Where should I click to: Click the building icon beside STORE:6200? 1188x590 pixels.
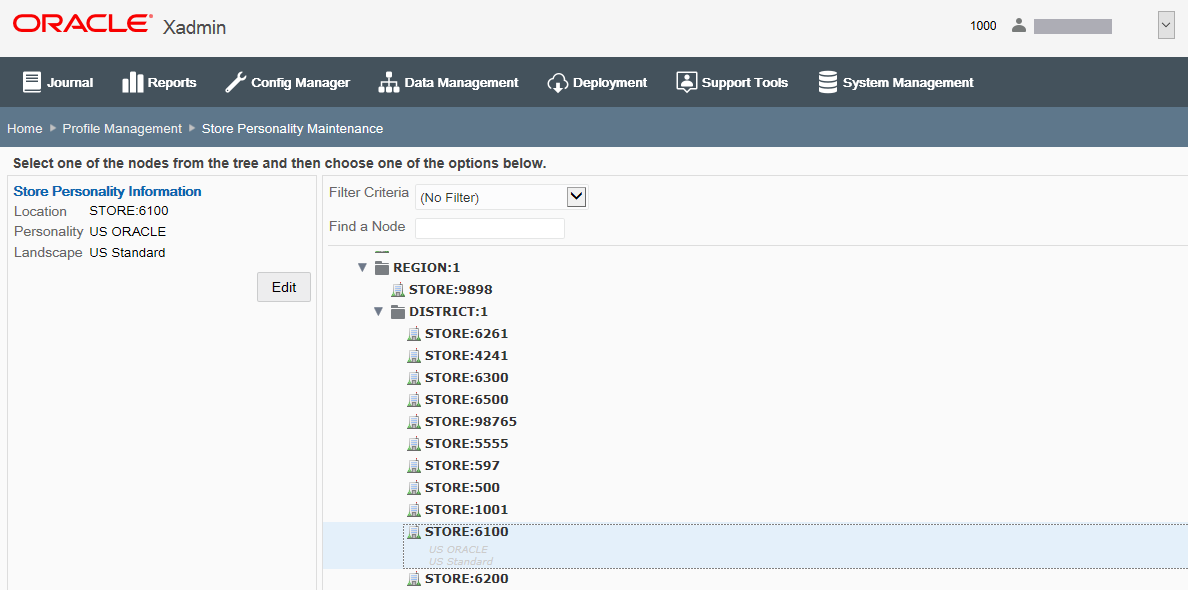pyautogui.click(x=414, y=579)
